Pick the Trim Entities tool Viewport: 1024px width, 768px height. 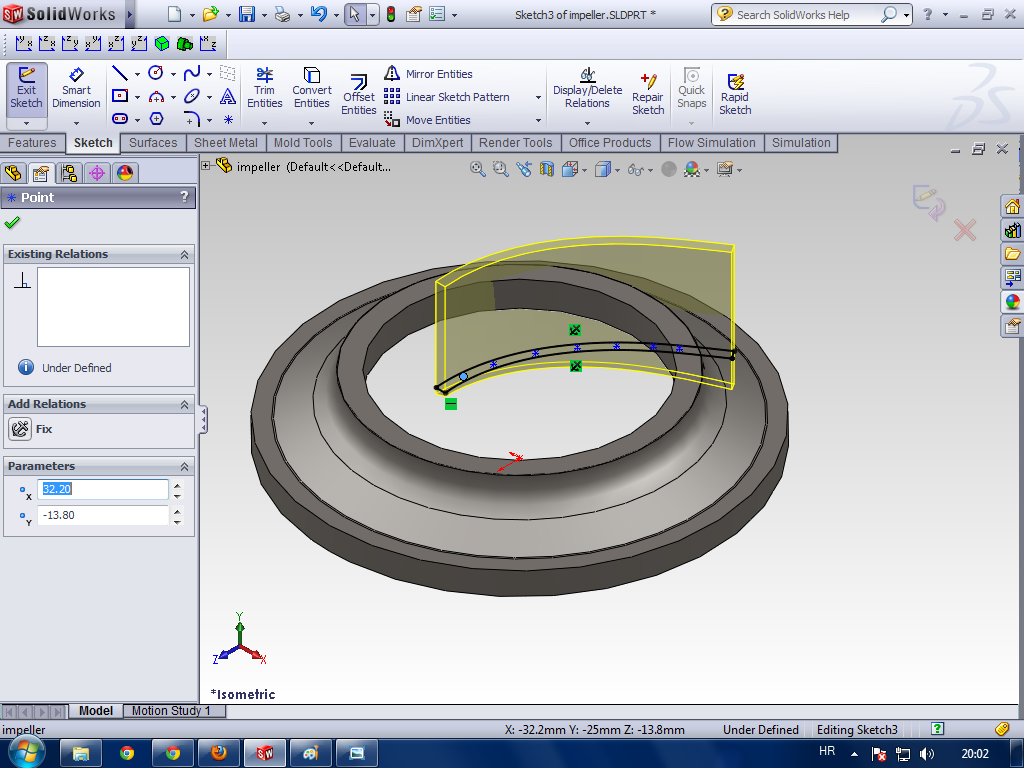click(264, 88)
